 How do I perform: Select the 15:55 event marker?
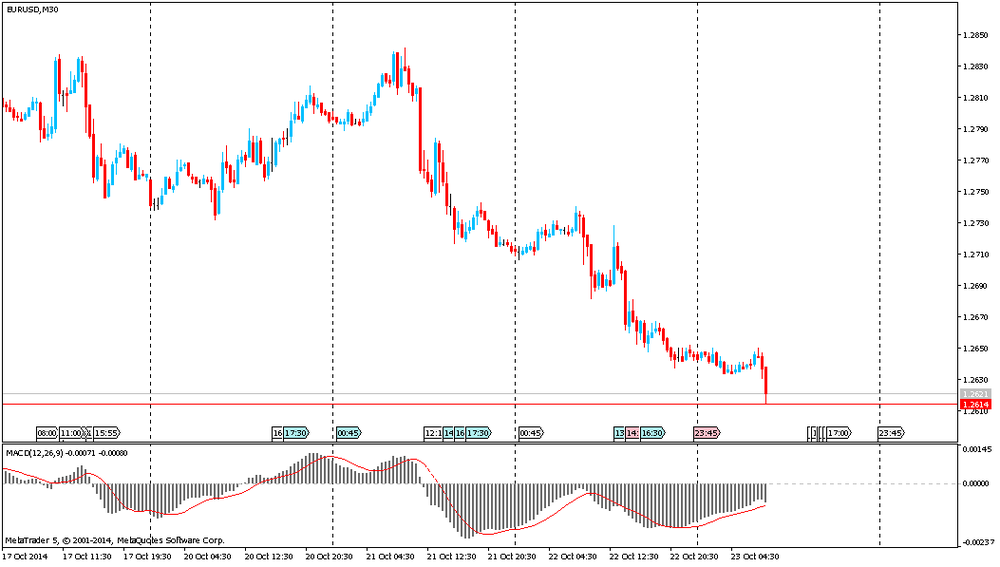(x=107, y=433)
